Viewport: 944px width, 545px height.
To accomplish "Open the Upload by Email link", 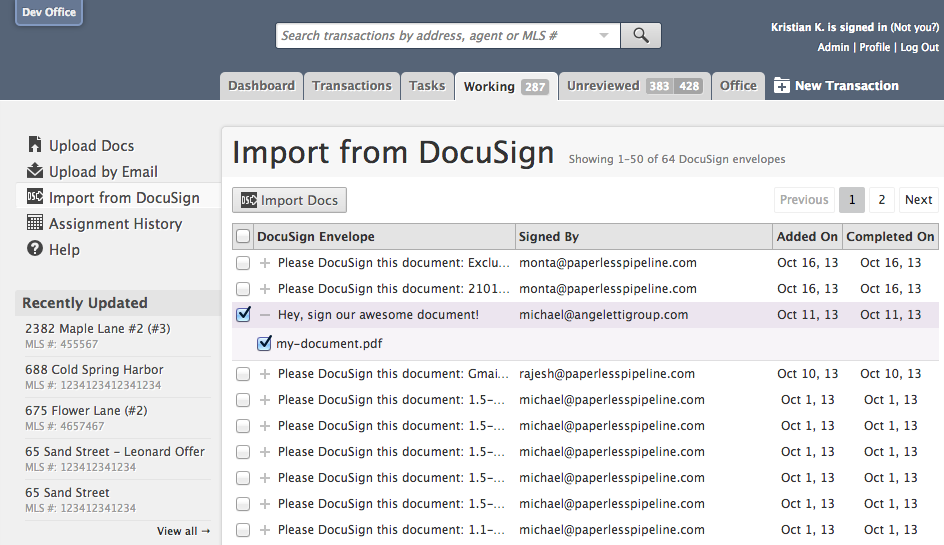I will [103, 172].
